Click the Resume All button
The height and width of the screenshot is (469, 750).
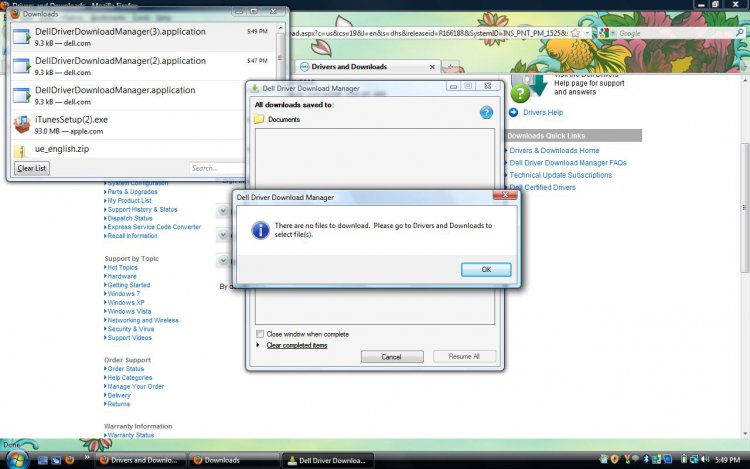464,356
